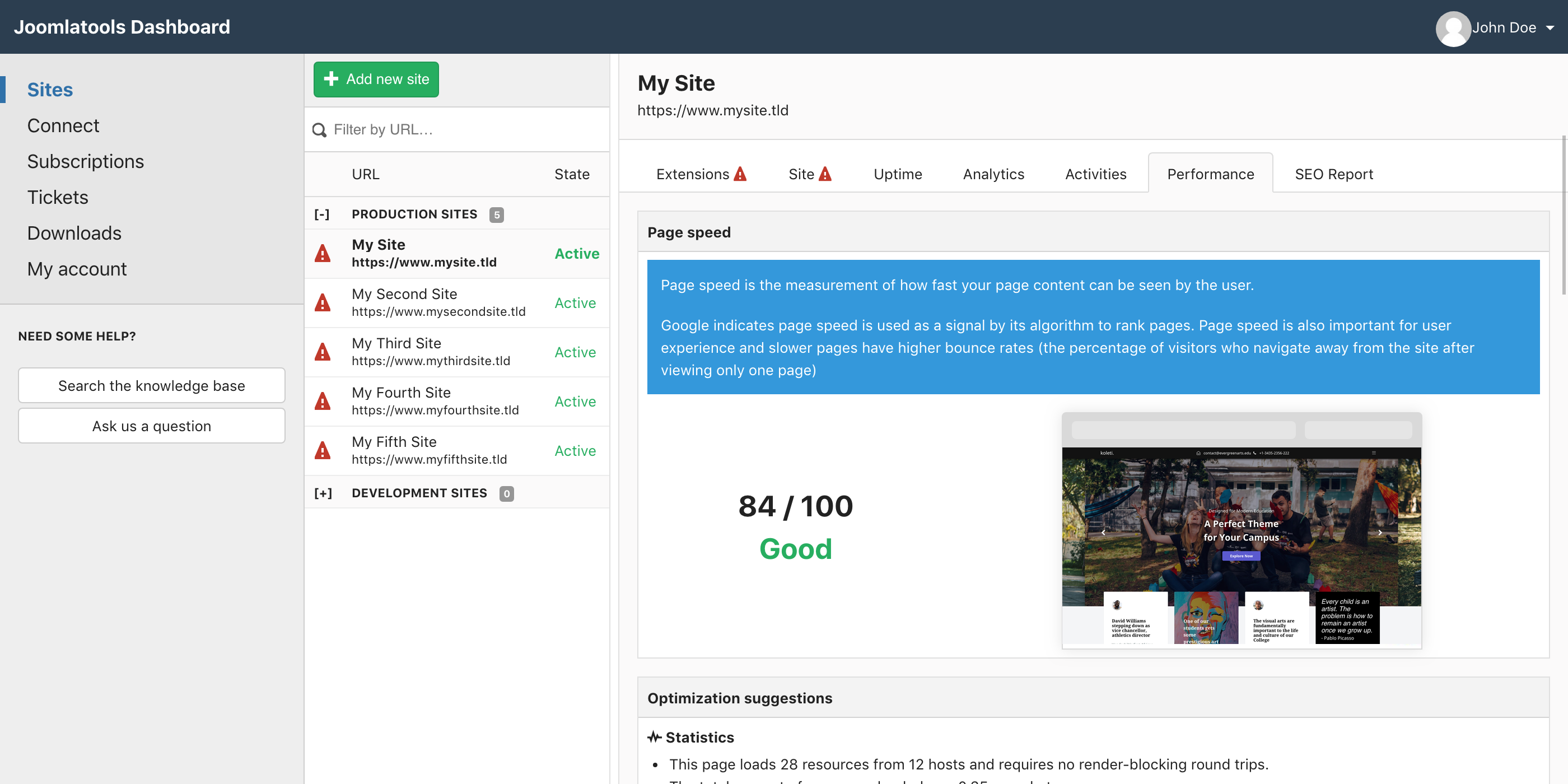Click warning triangle beside My Fifth Site
The width and height of the screenshot is (1568, 784).
coord(323,450)
